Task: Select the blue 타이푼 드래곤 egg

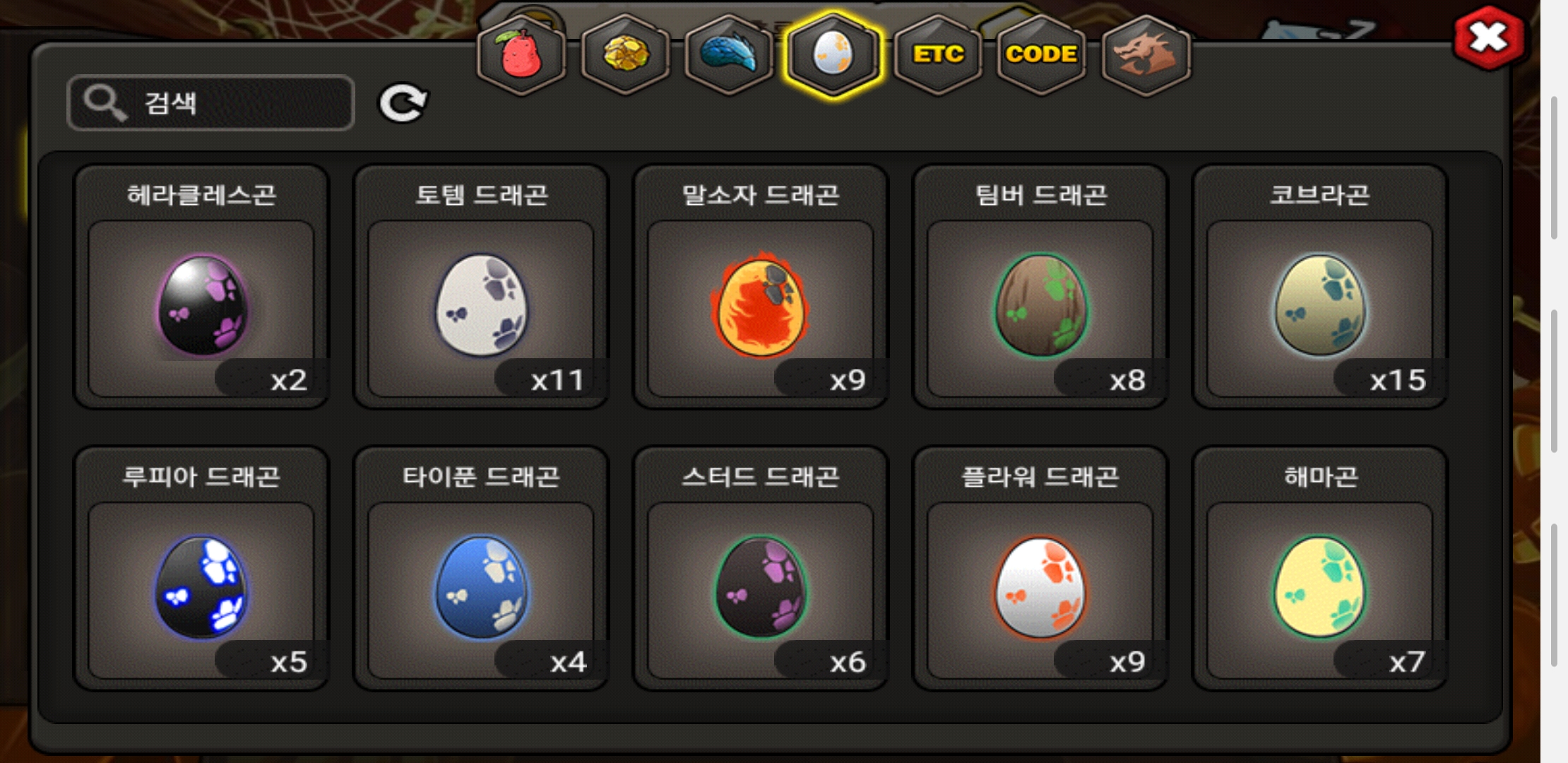Action: point(481,568)
